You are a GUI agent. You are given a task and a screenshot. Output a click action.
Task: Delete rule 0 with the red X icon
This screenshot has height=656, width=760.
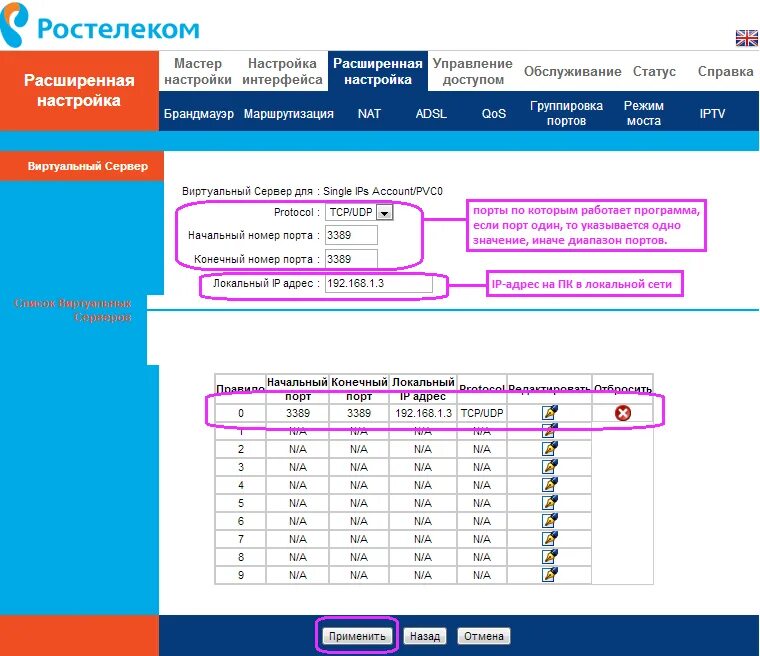(x=623, y=413)
